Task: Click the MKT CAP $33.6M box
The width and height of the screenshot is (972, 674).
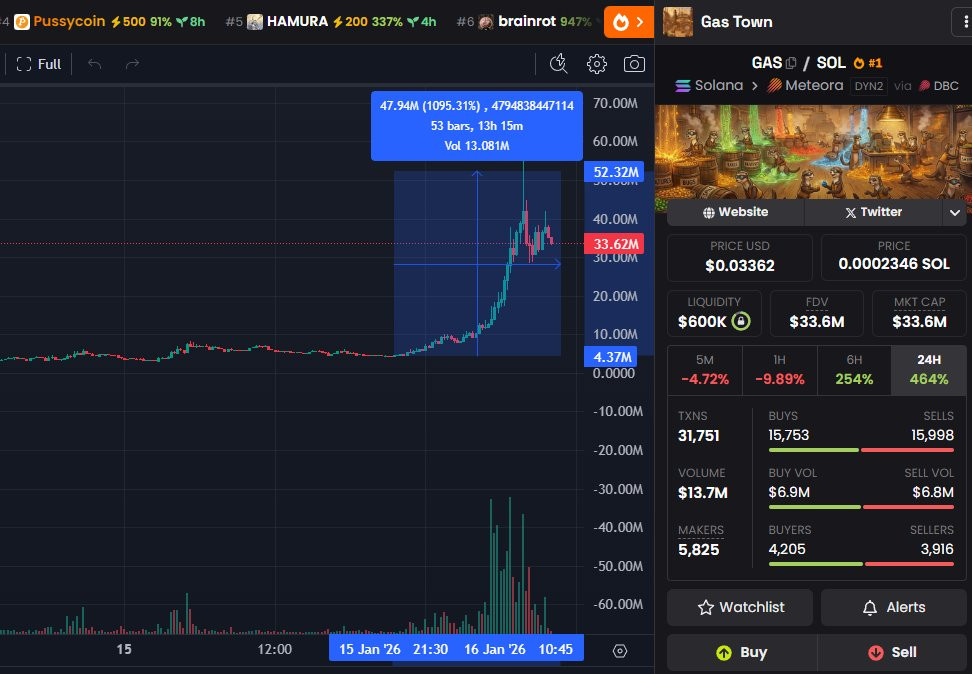Action: [x=919, y=313]
